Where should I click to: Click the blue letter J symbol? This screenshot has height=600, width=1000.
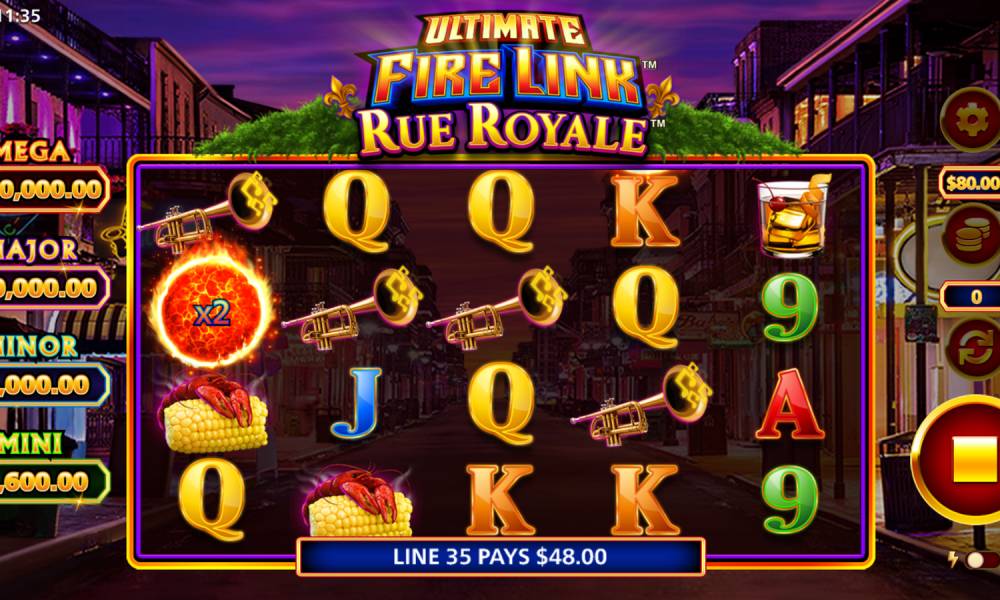tap(356, 403)
